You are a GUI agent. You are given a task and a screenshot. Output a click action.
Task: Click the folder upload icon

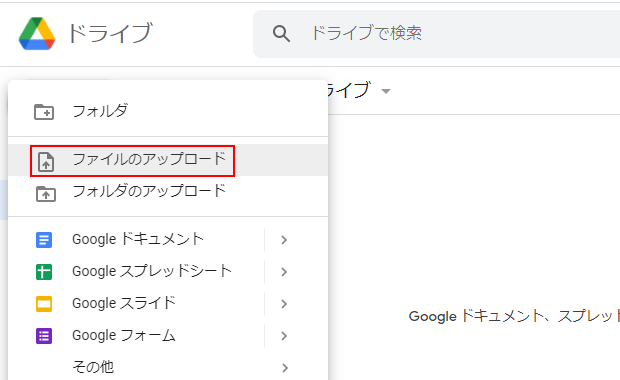pos(46,193)
